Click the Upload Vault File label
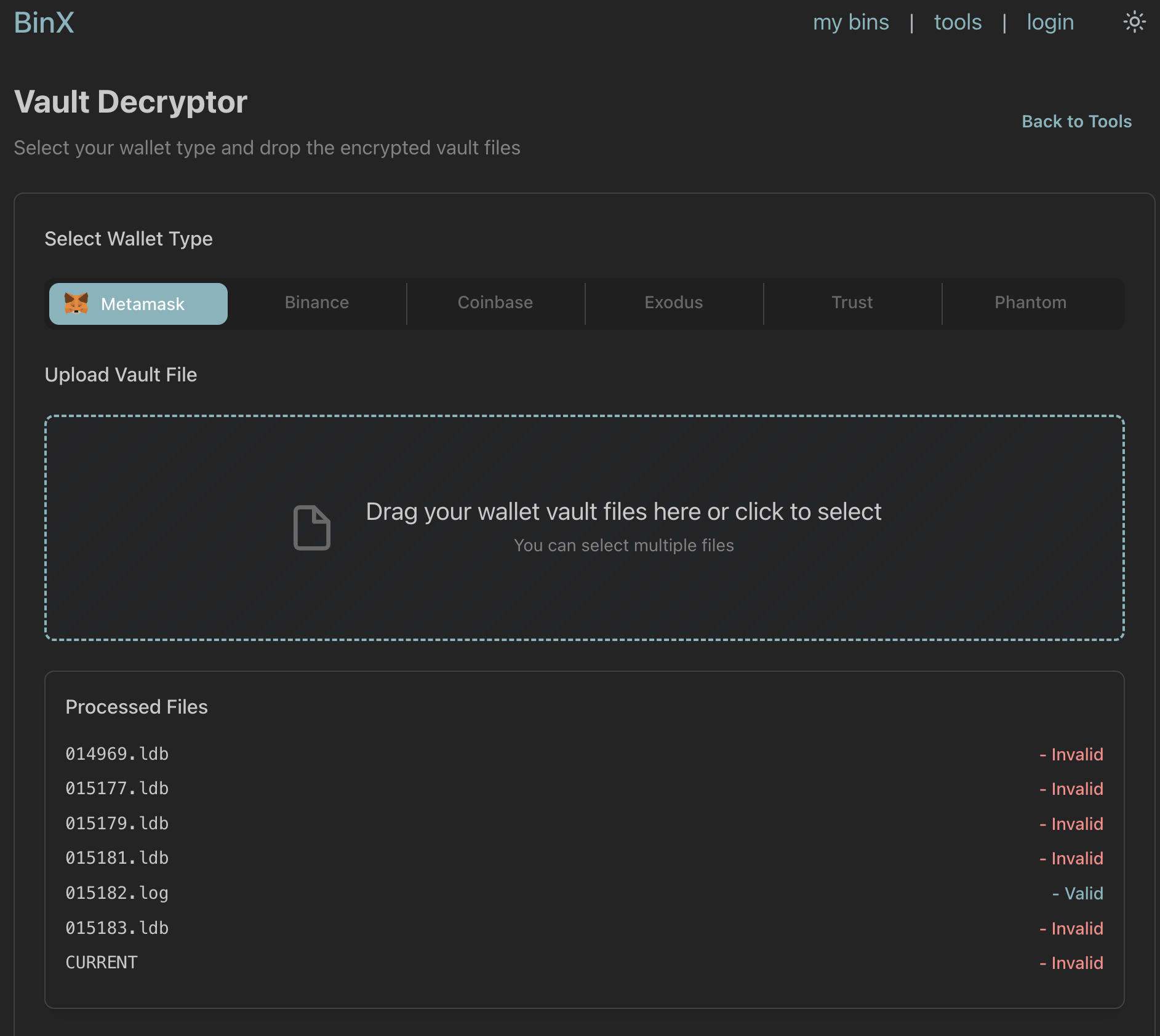Screen dimensions: 1160x1036 click(x=121, y=375)
